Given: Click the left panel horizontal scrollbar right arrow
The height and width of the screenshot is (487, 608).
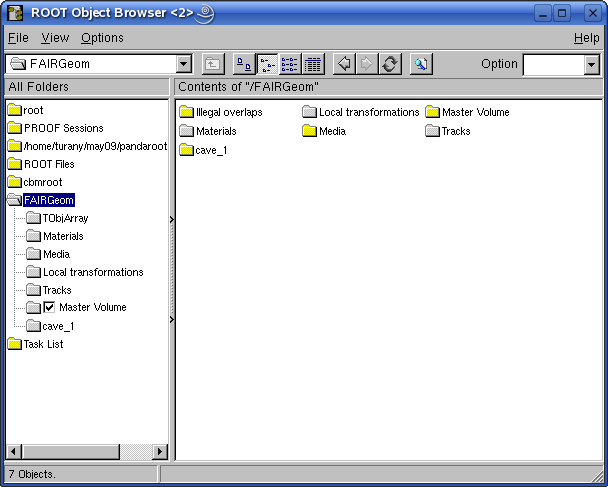Looking at the screenshot, I should 159,452.
